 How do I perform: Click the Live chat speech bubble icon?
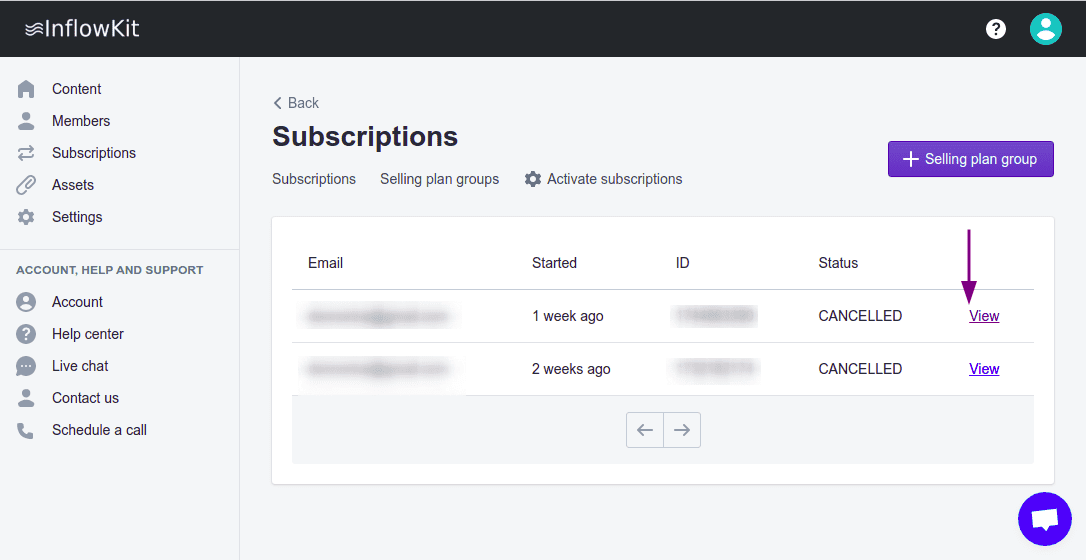tap(26, 366)
